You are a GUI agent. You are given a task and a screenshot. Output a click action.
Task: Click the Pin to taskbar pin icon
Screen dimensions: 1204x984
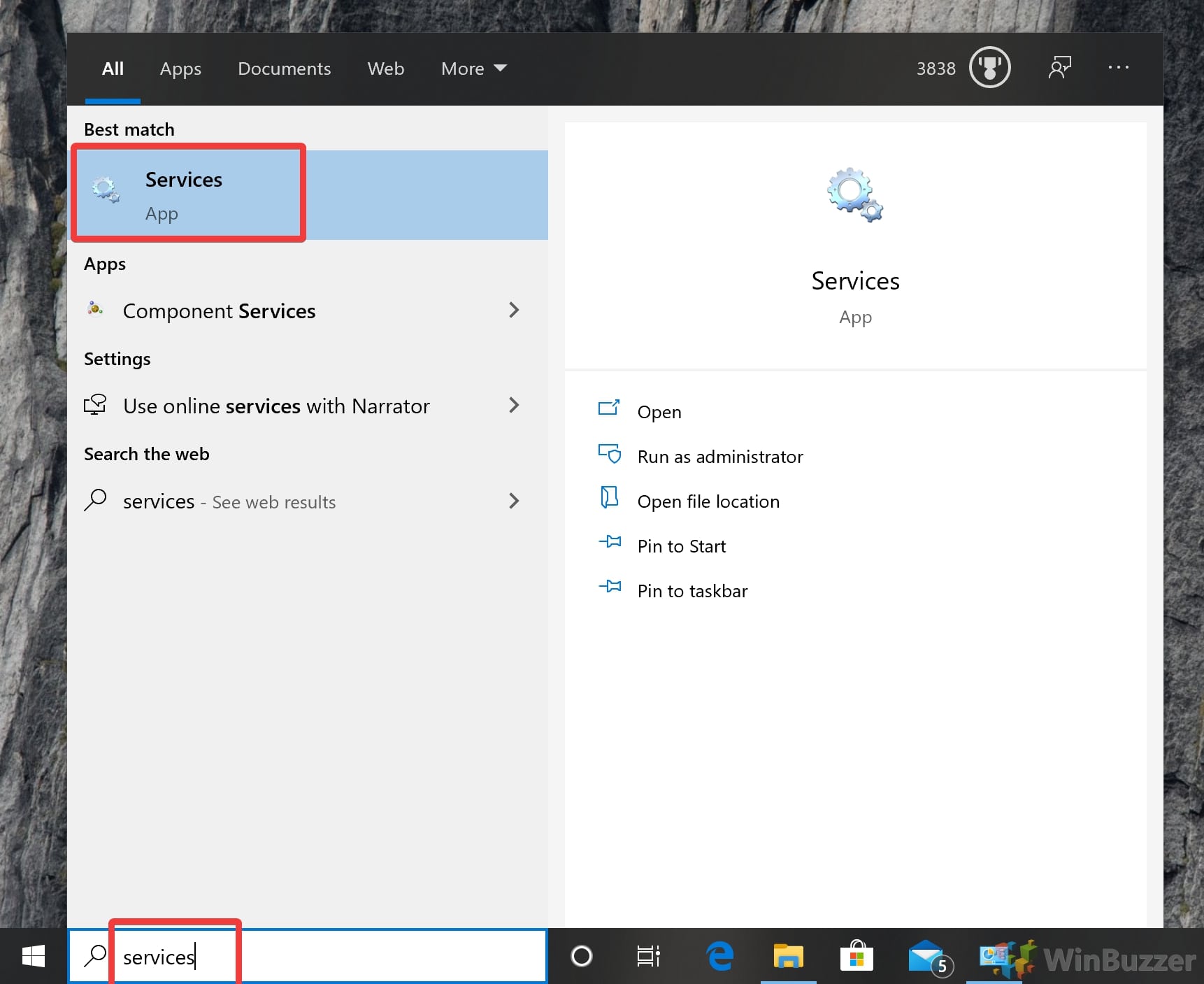click(x=610, y=586)
